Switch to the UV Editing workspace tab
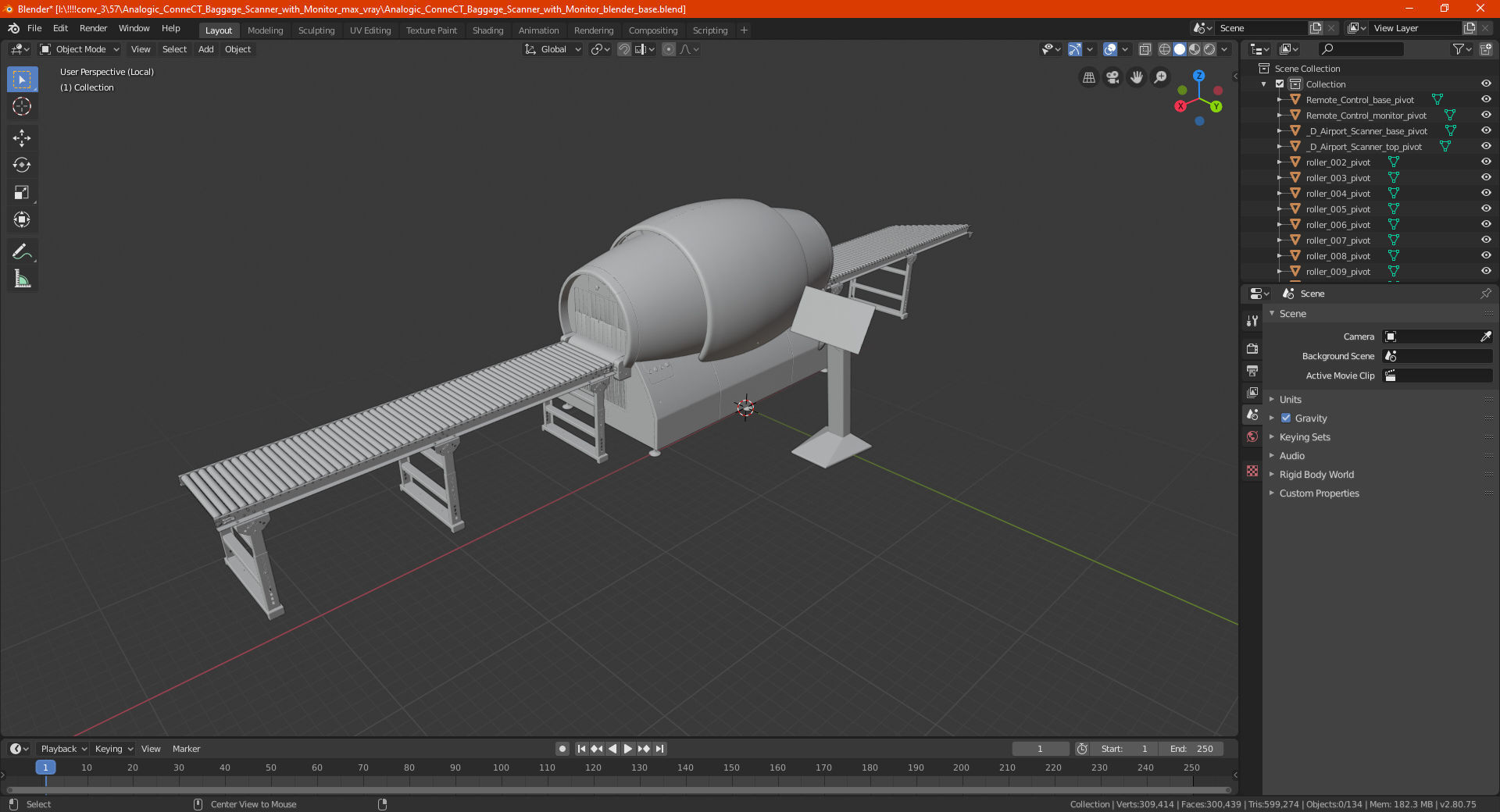1500x812 pixels. 370,30
